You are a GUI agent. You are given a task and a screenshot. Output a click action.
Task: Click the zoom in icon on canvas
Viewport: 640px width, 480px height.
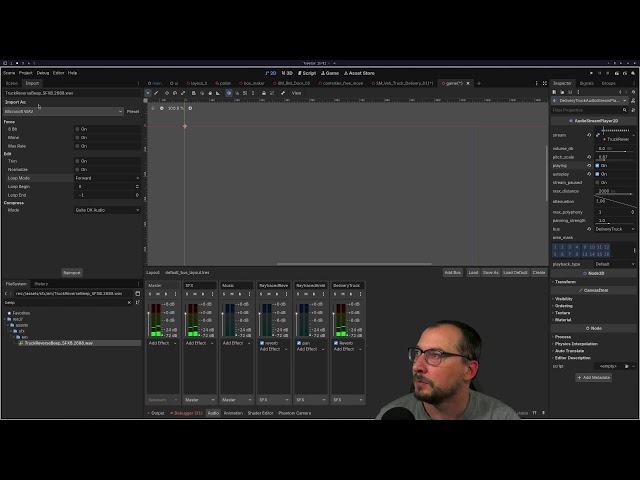[x=190, y=108]
